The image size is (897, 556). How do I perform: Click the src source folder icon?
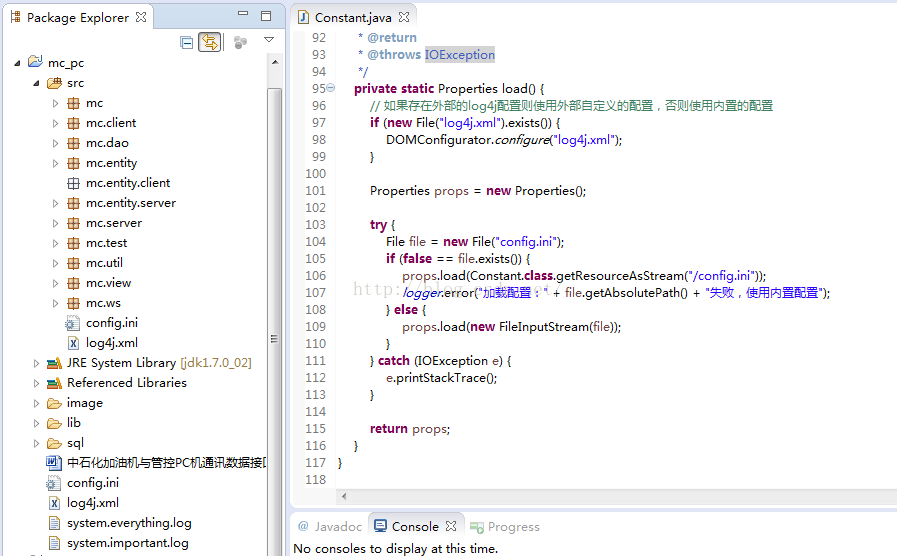point(54,84)
